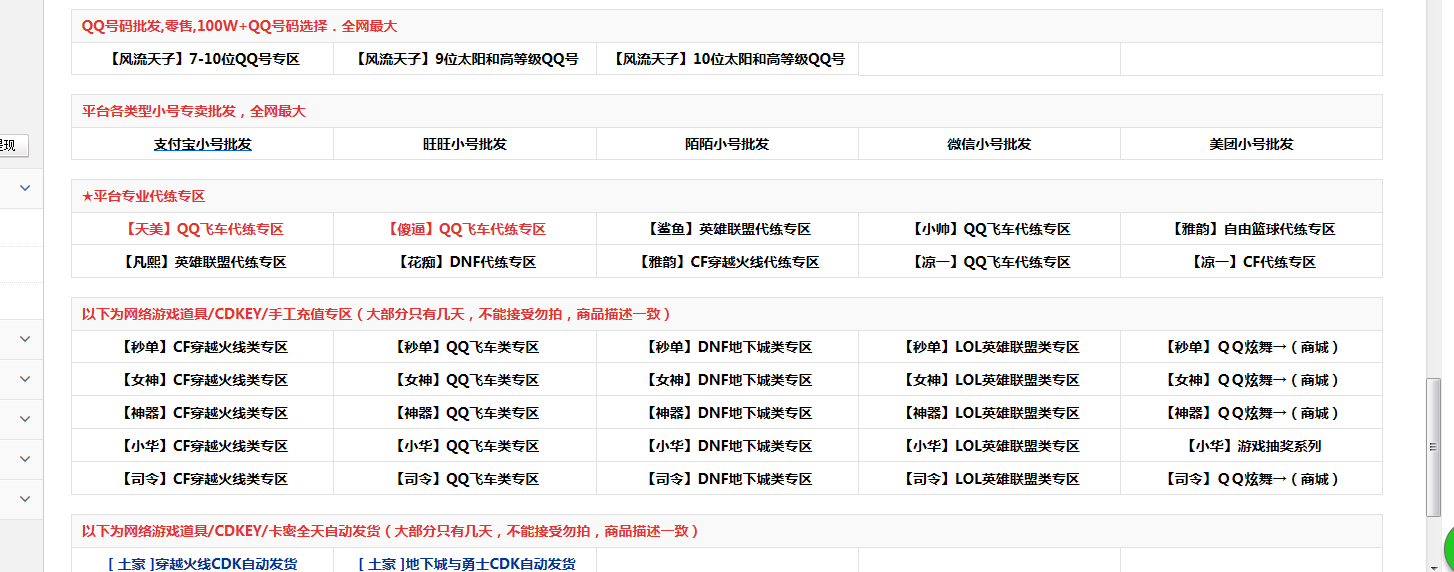
Task: Click red heading mentioning 卡密全天自动发货
Action: pyautogui.click(x=390, y=531)
